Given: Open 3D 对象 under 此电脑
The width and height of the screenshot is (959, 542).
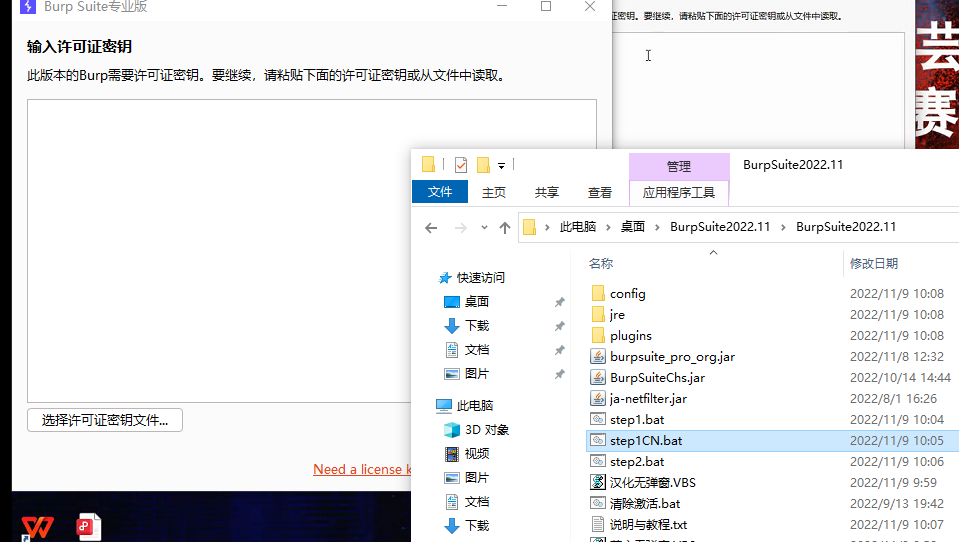Looking at the screenshot, I should [x=487, y=430].
